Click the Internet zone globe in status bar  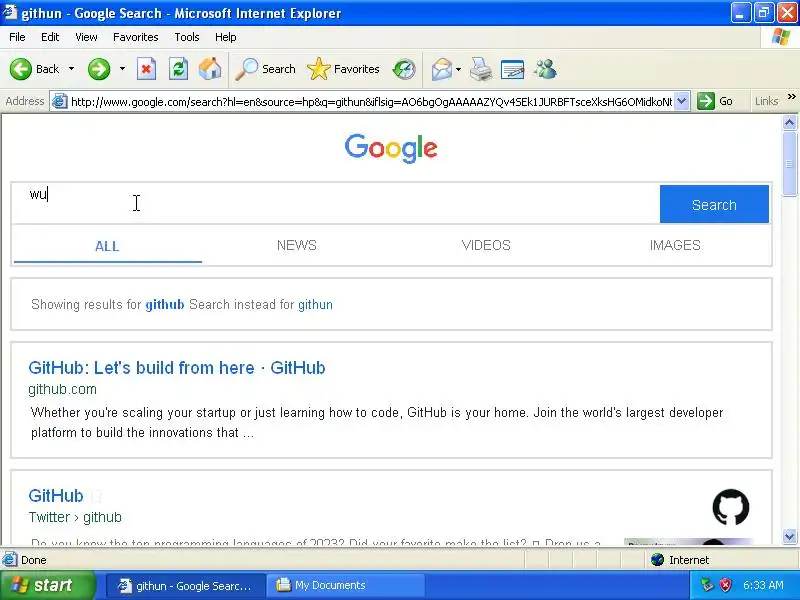(658, 560)
